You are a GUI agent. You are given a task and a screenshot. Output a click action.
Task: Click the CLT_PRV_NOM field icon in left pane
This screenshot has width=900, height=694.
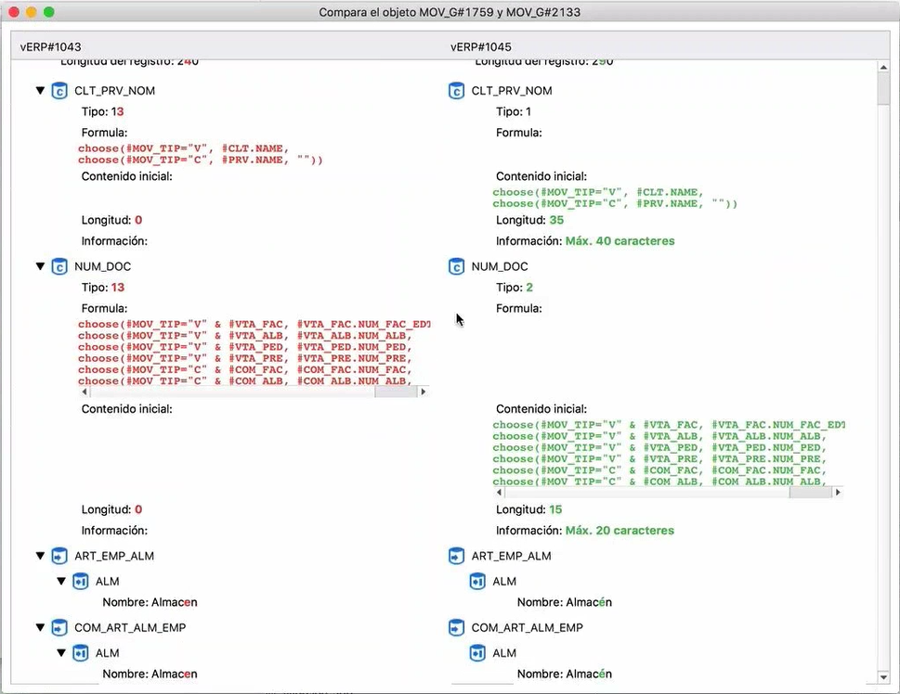click(60, 91)
